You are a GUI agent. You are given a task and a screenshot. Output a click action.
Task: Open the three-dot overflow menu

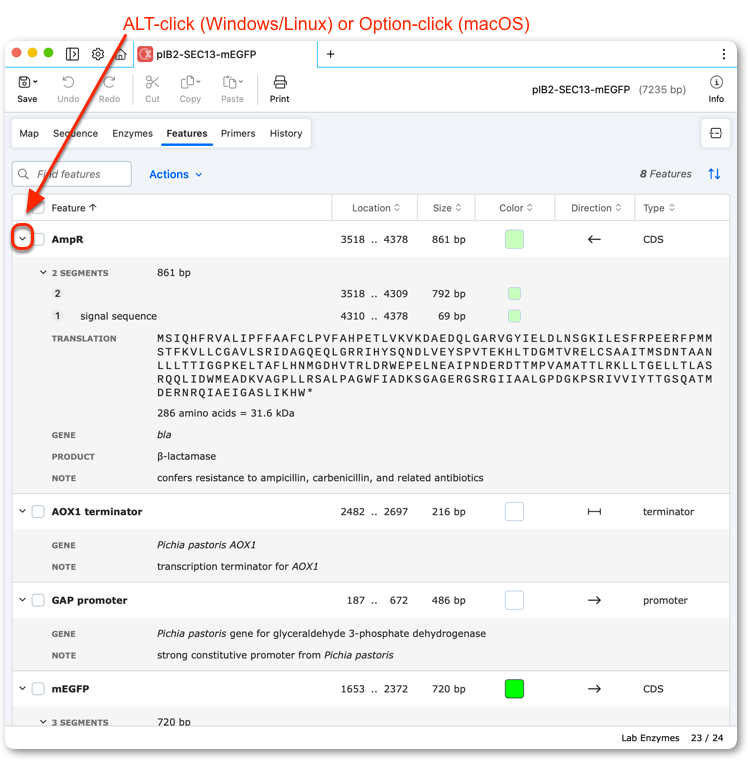coord(724,54)
